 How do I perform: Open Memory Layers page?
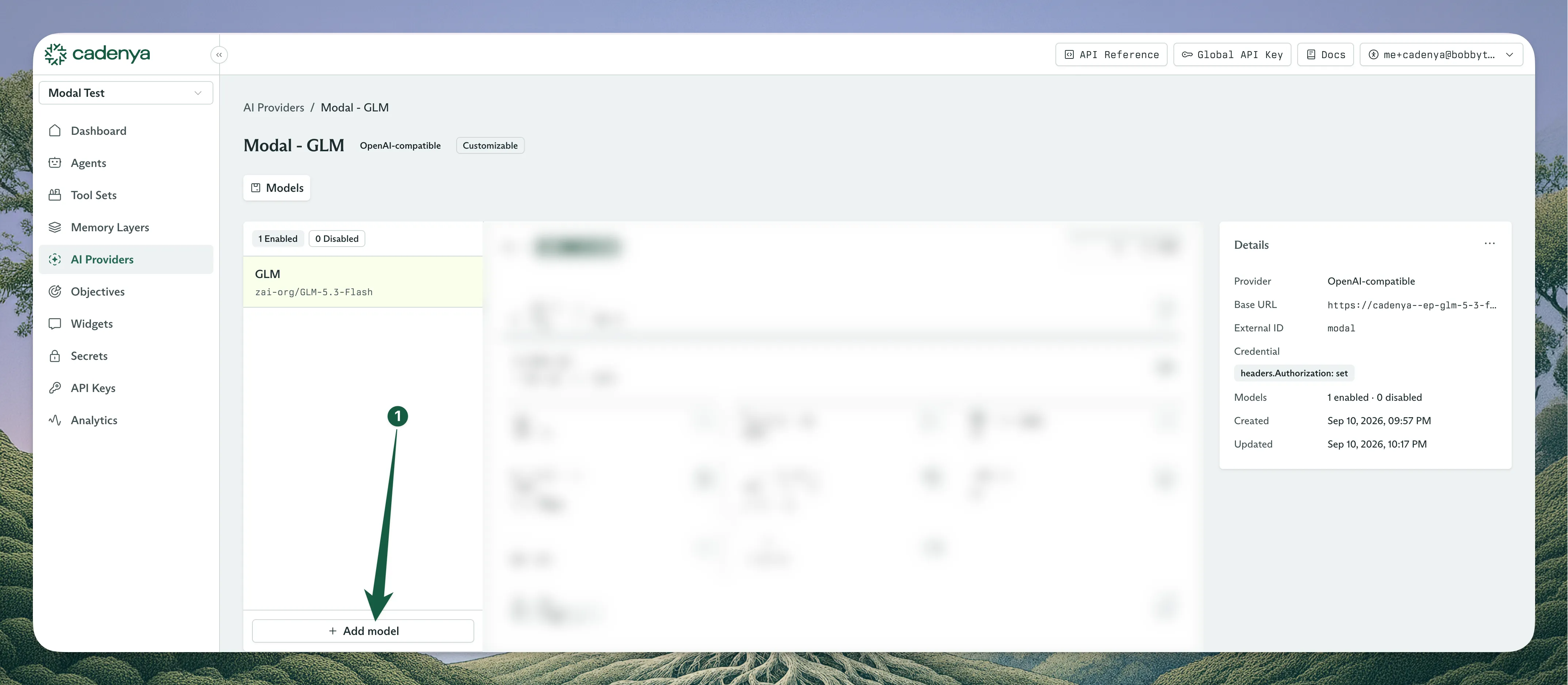coord(126,228)
